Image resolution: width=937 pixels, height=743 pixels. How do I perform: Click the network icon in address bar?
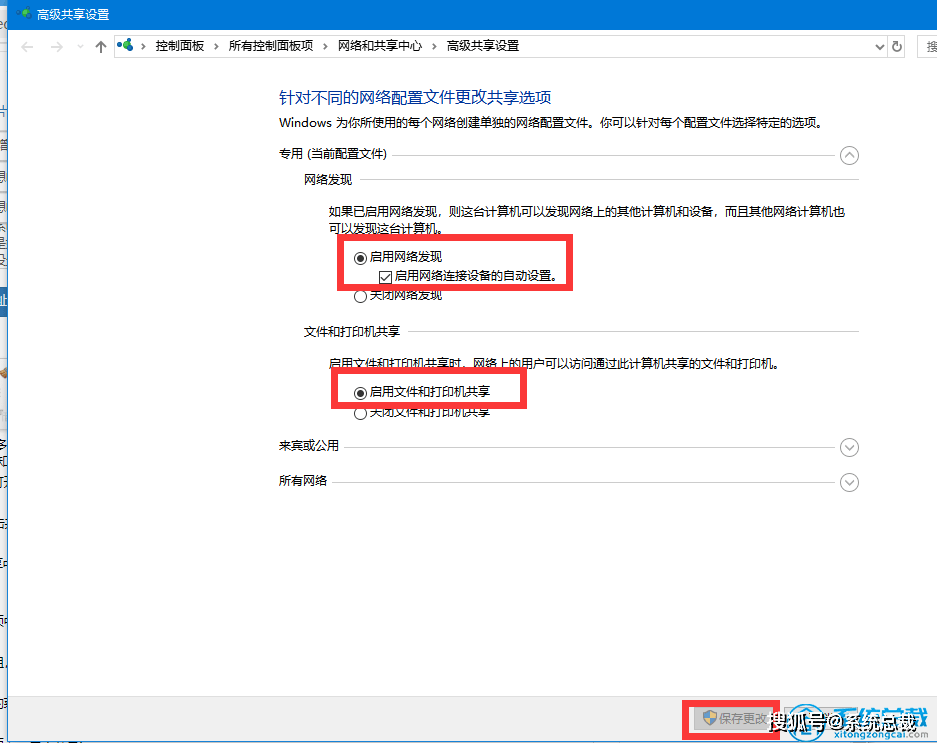click(125, 45)
